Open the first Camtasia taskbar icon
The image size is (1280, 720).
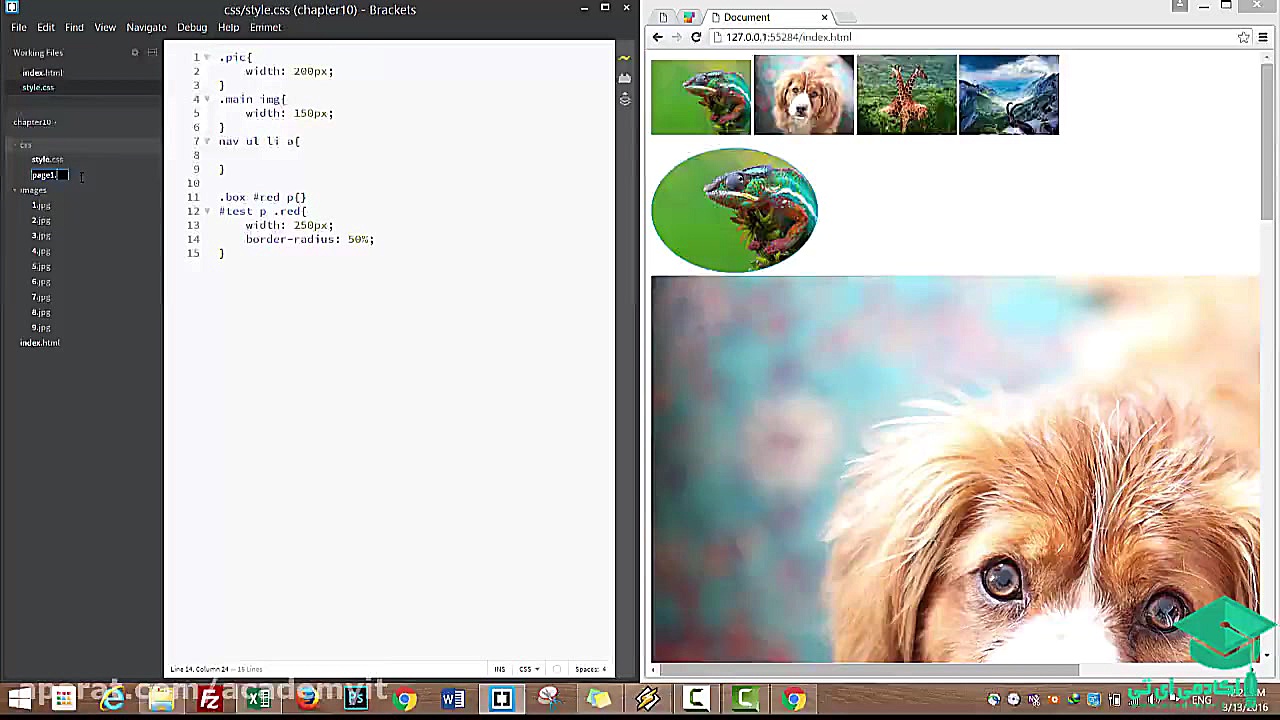696,698
